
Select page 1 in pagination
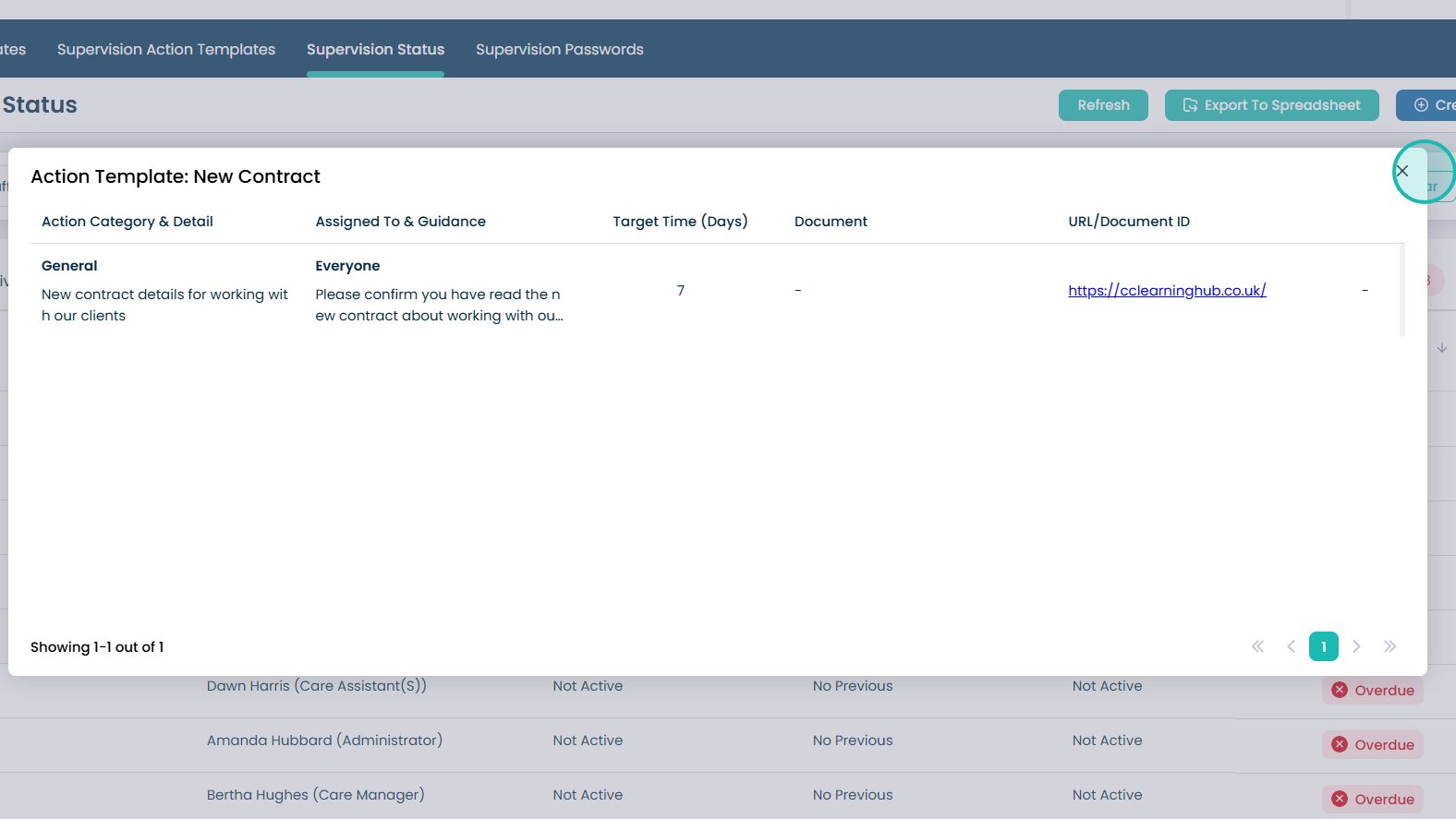[x=1323, y=646]
